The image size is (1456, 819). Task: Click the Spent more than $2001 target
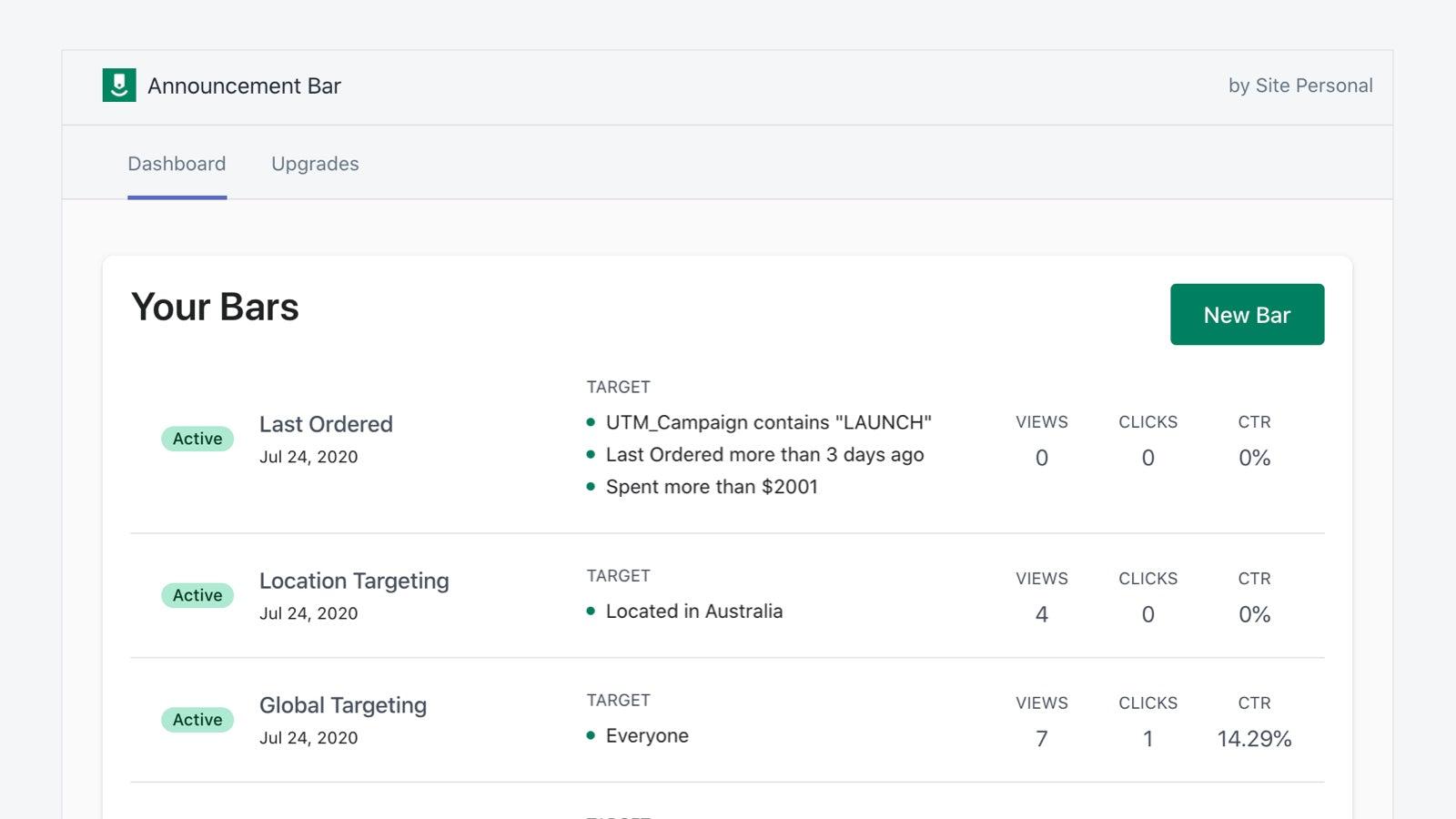(x=712, y=487)
